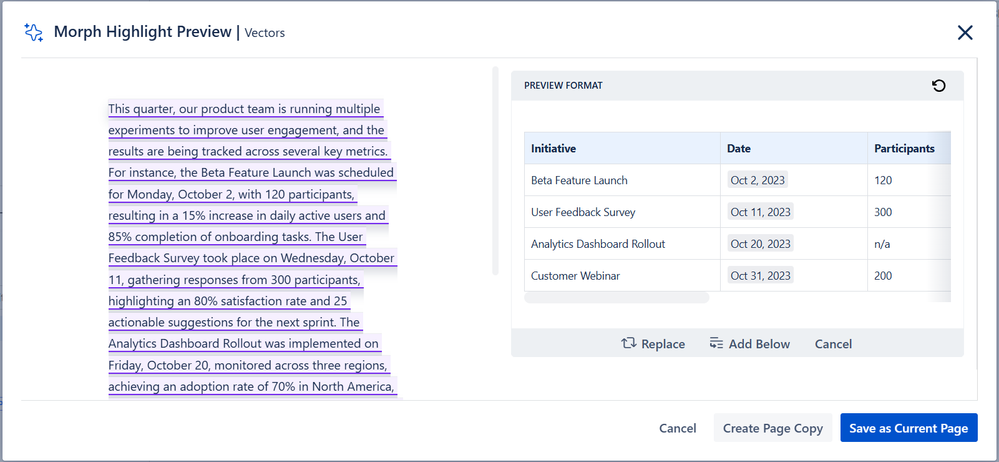Click Create Page Copy button
Image resolution: width=999 pixels, height=462 pixels.
[x=772, y=428]
